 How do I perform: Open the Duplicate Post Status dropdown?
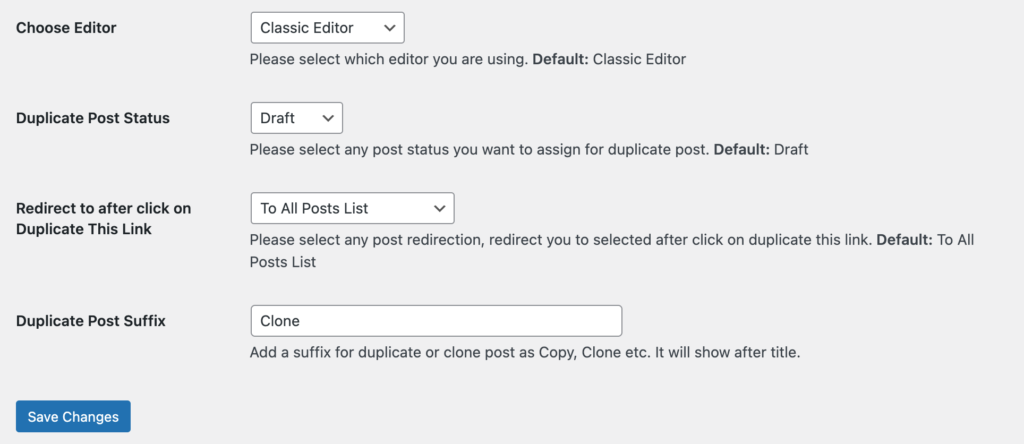pos(296,118)
